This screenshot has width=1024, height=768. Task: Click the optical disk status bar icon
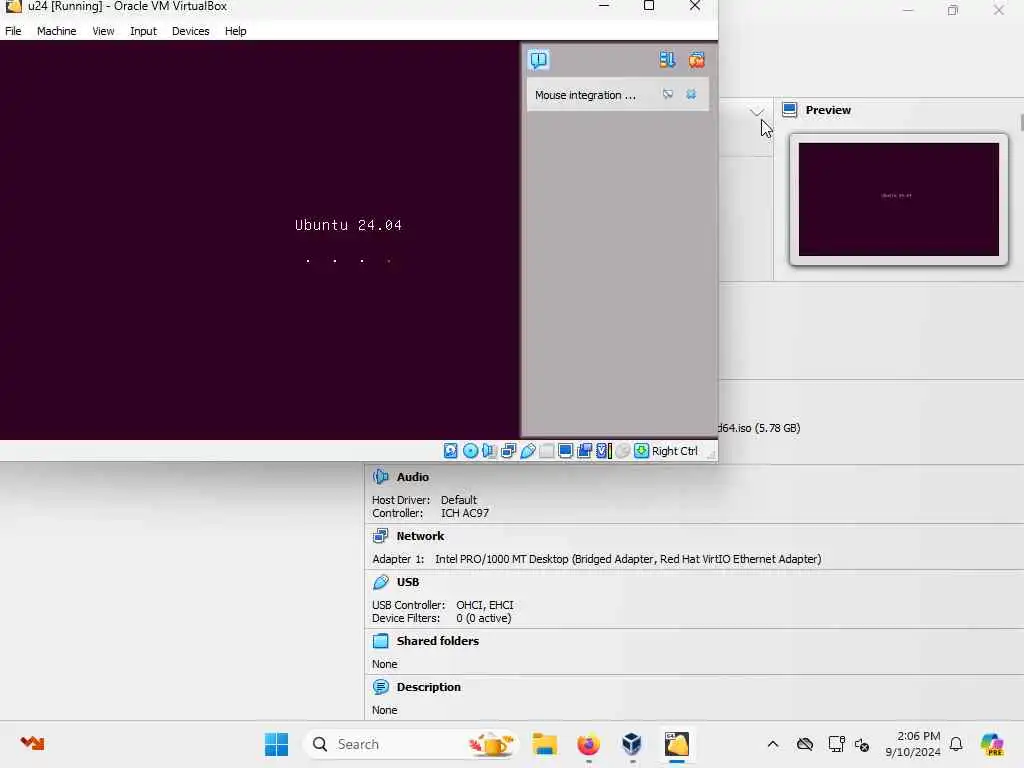coord(470,451)
